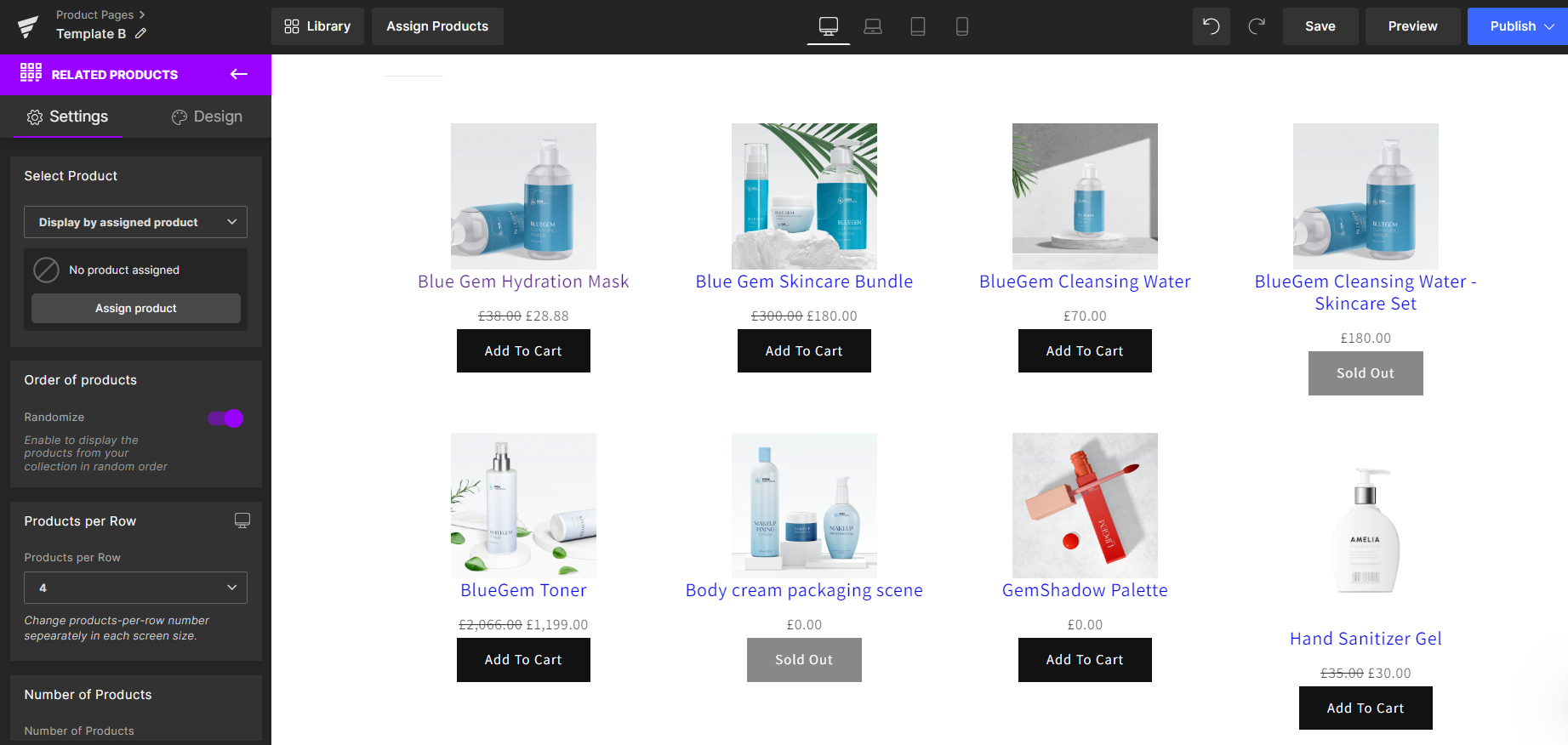Click Sold Out under Skincare Set
Image resolution: width=1568 pixels, height=745 pixels.
[x=1366, y=373]
